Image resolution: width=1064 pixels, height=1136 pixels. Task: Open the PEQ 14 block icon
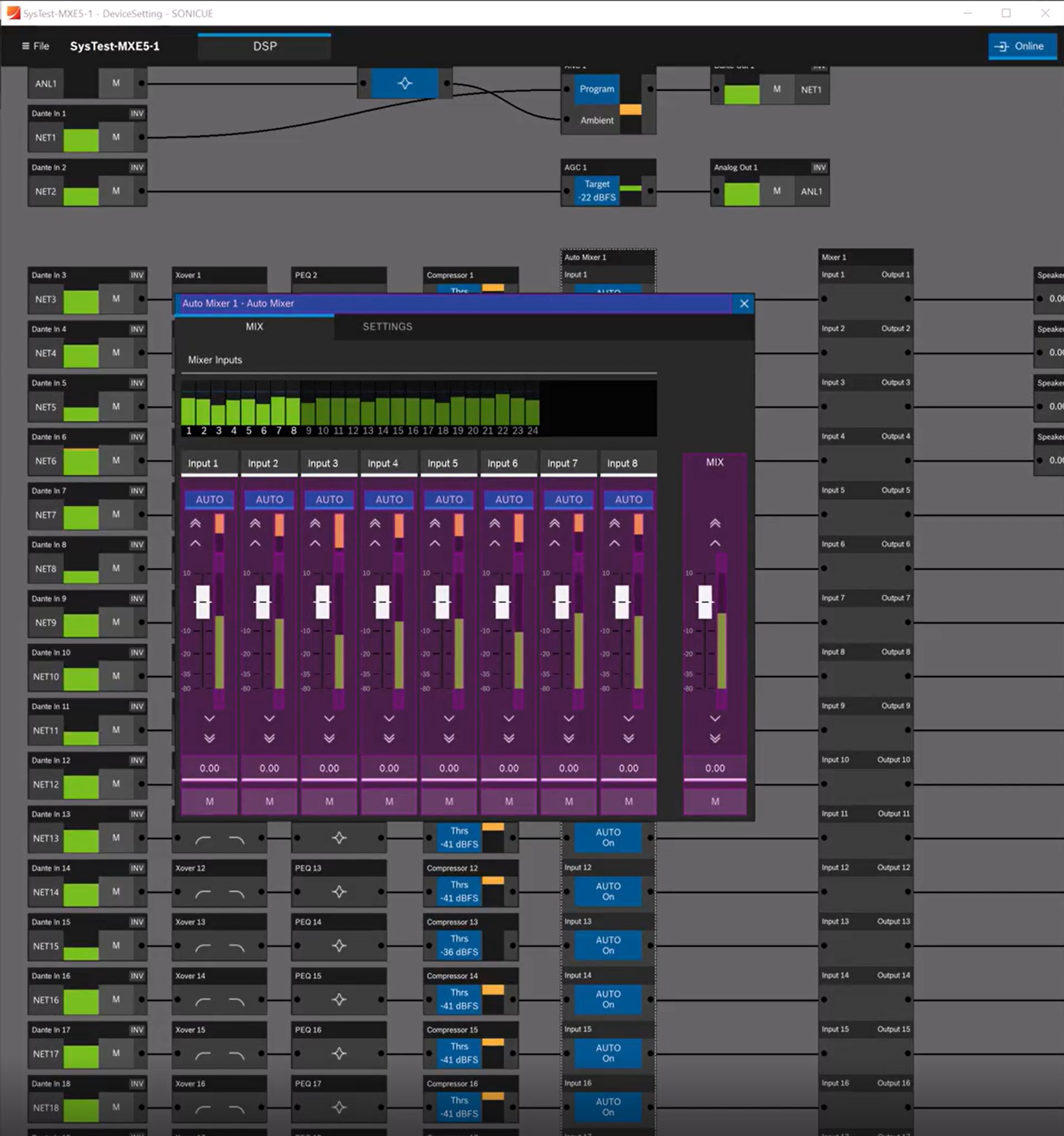point(339,946)
